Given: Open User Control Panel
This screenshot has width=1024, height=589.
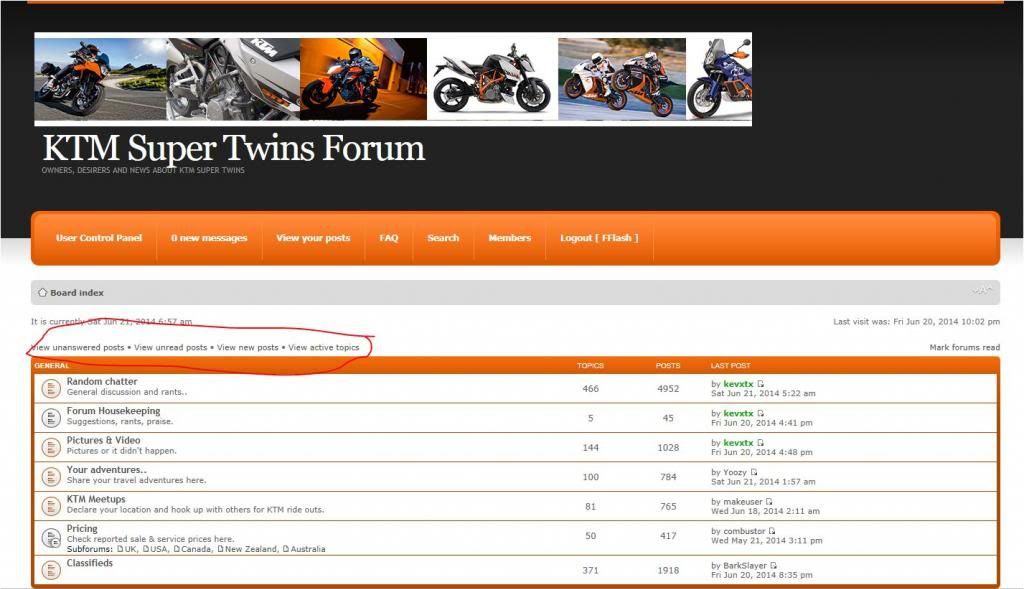Looking at the screenshot, I should [99, 238].
